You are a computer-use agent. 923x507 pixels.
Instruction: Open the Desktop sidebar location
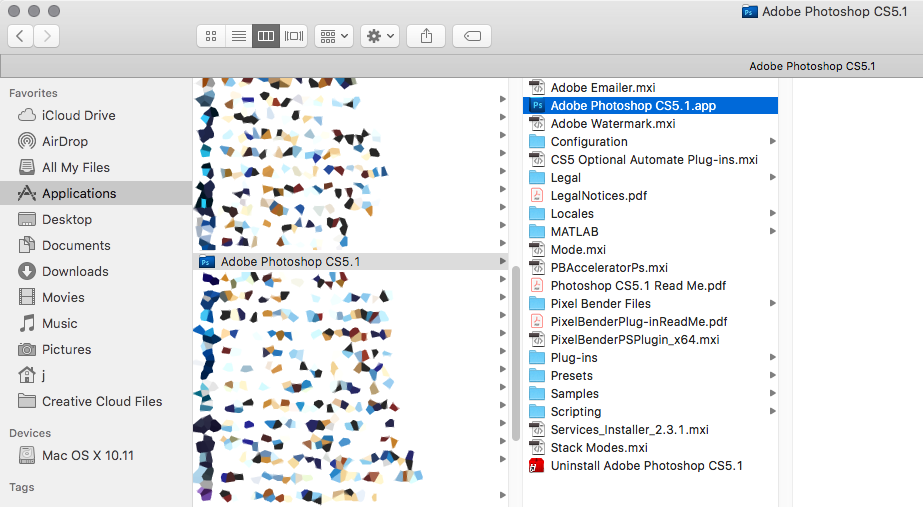(96, 219)
